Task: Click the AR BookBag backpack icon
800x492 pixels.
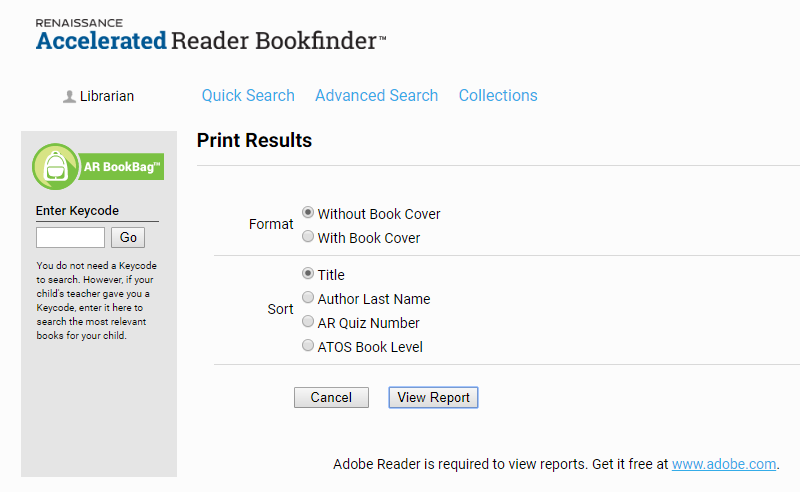Action: [55, 167]
